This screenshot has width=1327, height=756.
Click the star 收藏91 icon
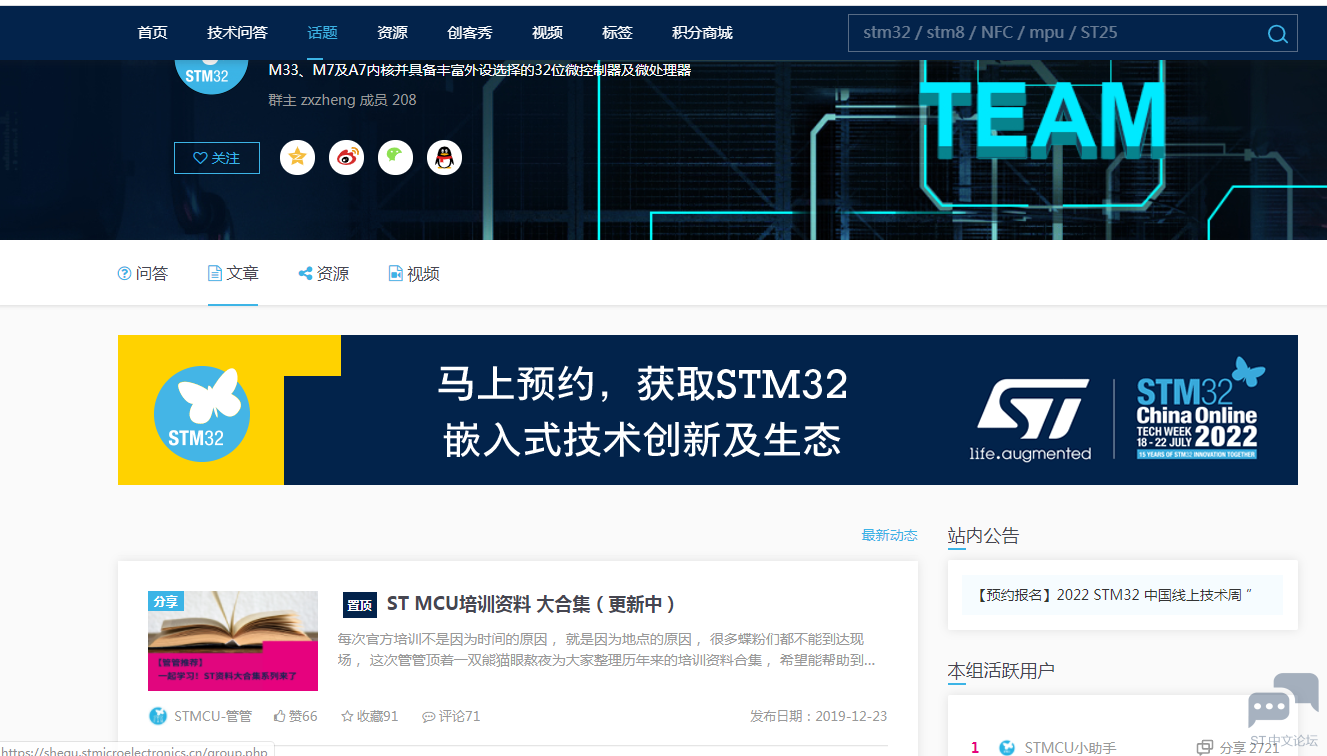[348, 716]
